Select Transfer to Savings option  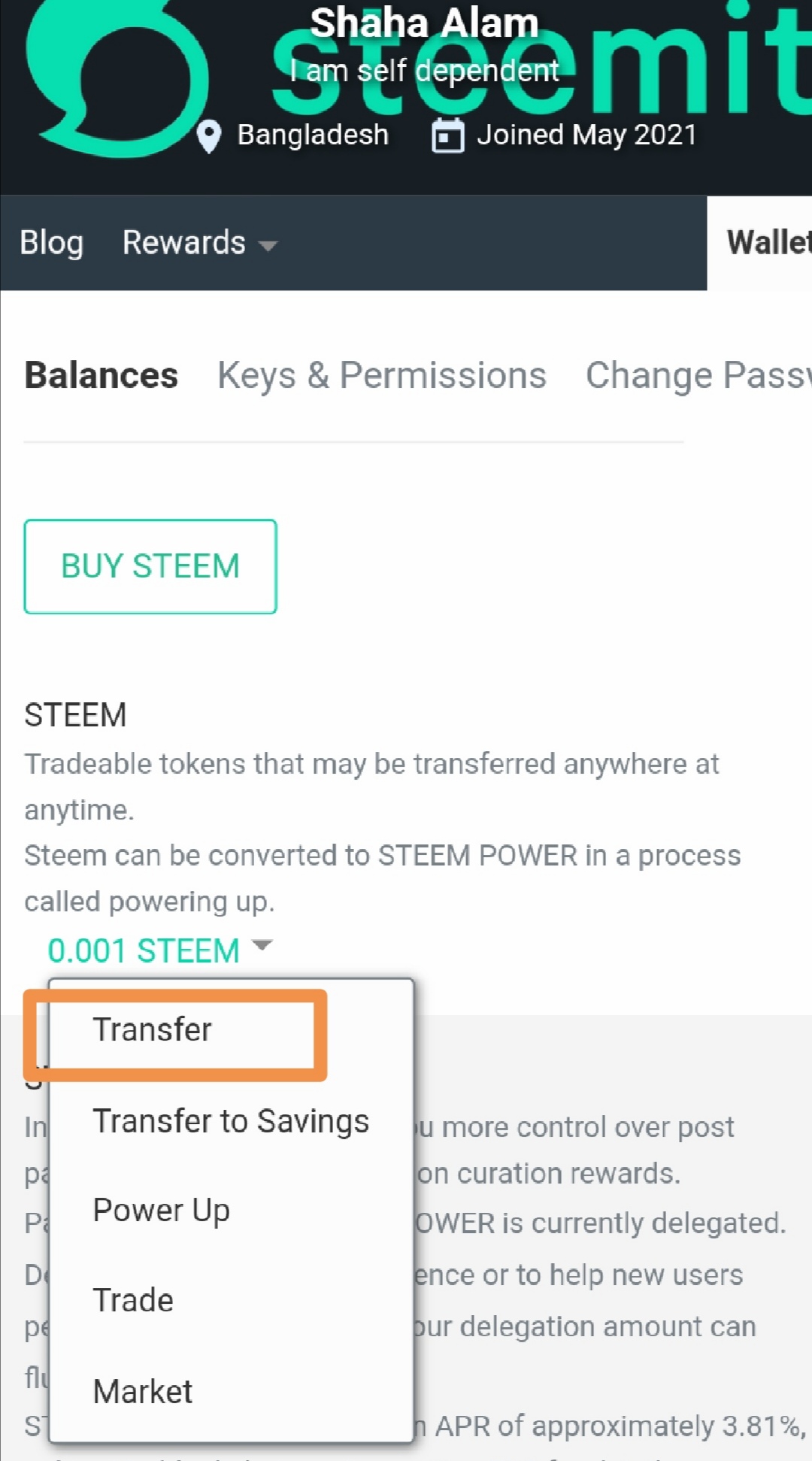pyautogui.click(x=230, y=1121)
